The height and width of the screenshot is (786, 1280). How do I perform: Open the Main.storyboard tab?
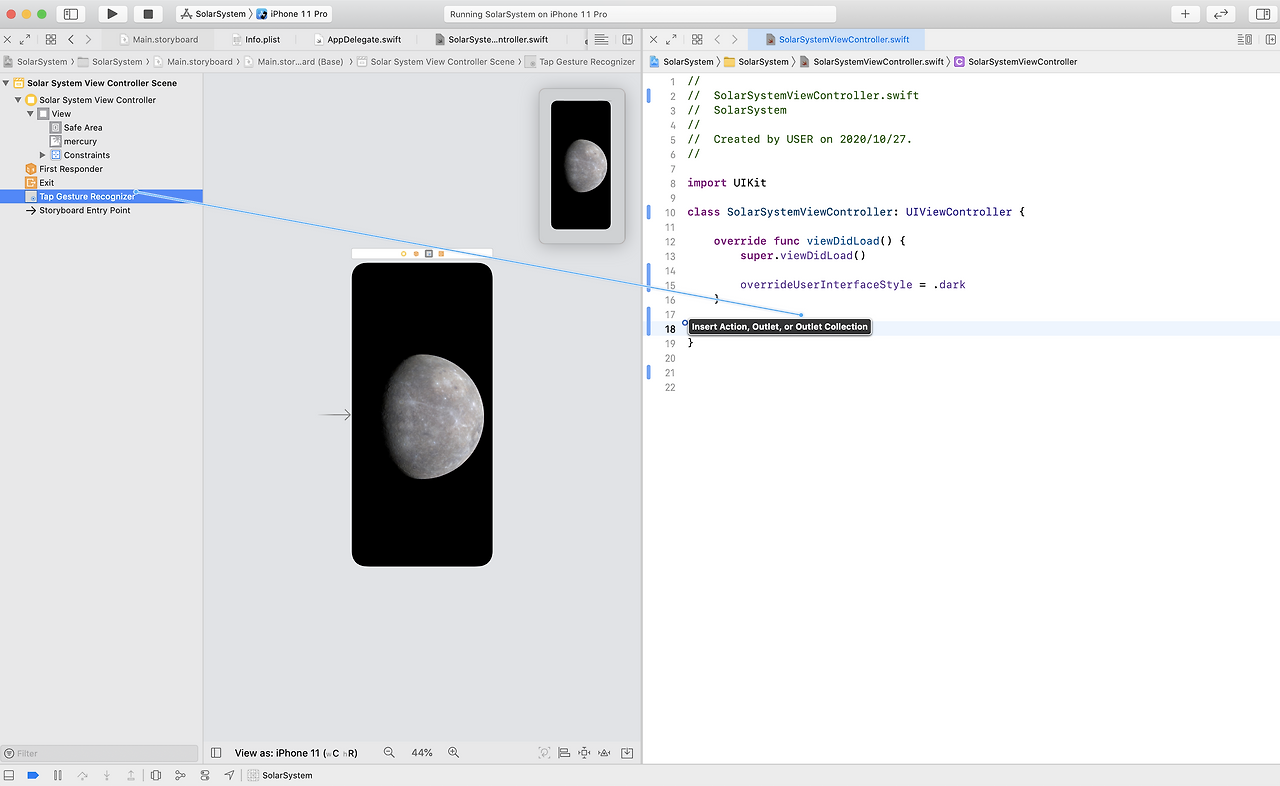coord(159,40)
